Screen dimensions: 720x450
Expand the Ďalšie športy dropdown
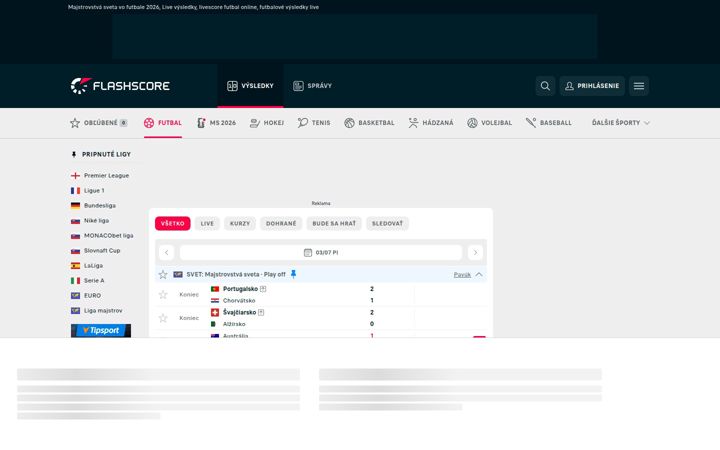pos(620,123)
